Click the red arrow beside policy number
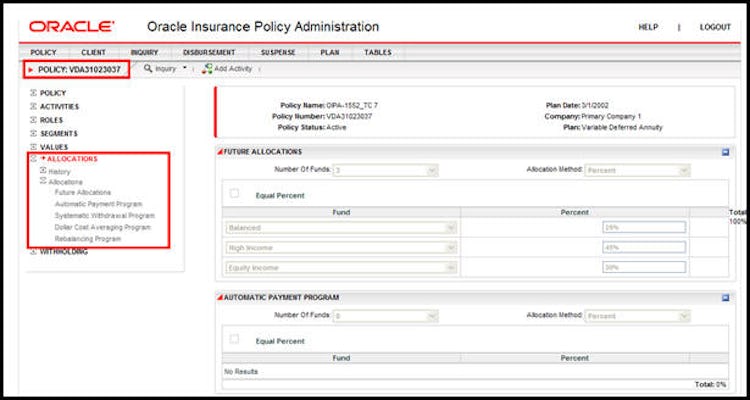 [31, 70]
